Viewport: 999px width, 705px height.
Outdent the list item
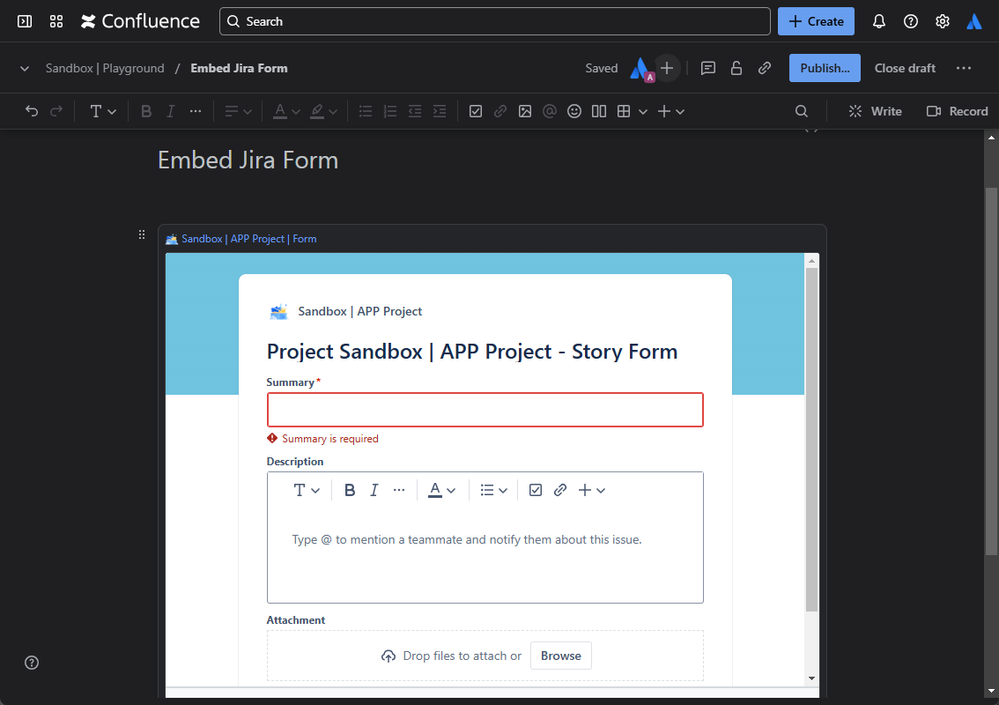[415, 111]
